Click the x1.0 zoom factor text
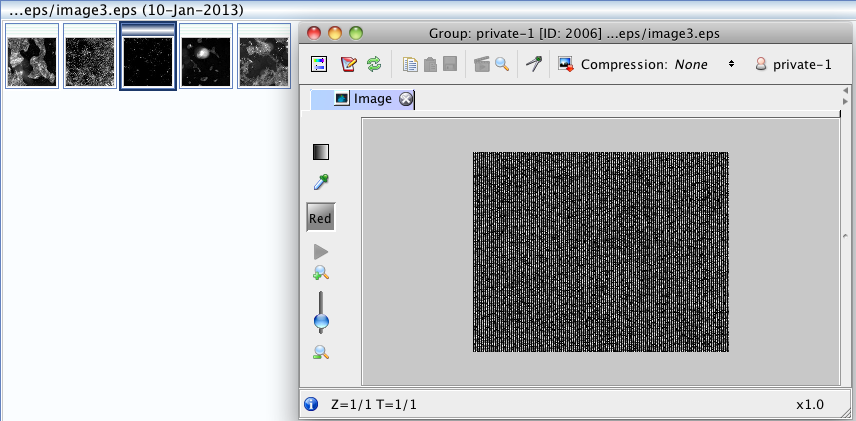The width and height of the screenshot is (856, 421). (810, 405)
